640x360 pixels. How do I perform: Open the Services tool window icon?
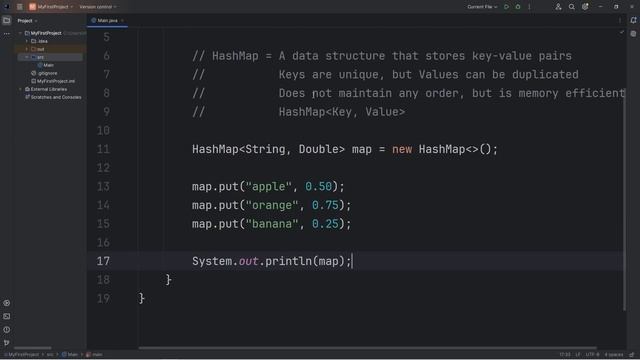7,303
